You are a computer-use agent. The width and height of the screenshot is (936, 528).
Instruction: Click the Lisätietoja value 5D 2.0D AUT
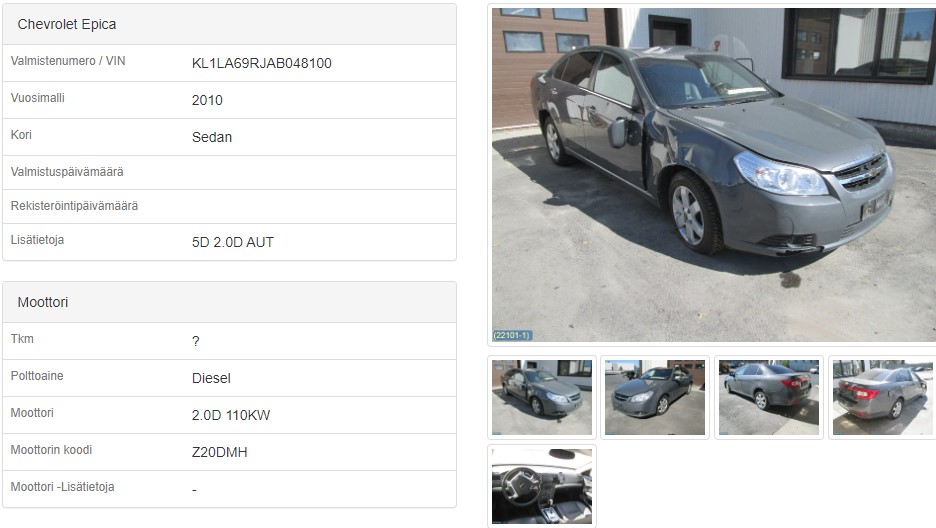click(233, 242)
